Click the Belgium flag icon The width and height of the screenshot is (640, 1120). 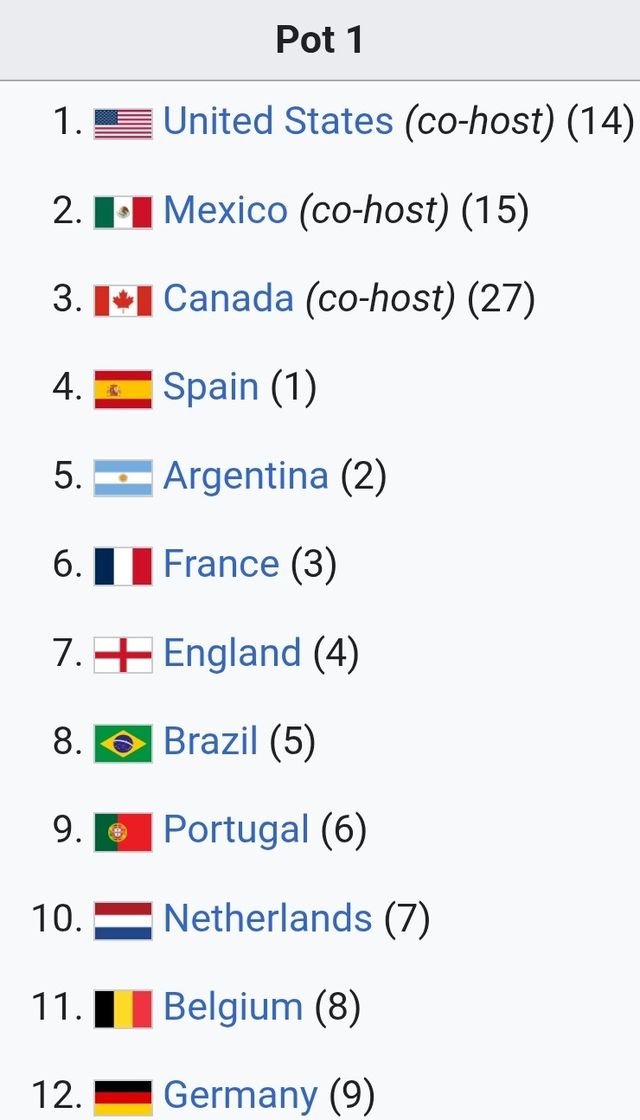coord(123,1008)
